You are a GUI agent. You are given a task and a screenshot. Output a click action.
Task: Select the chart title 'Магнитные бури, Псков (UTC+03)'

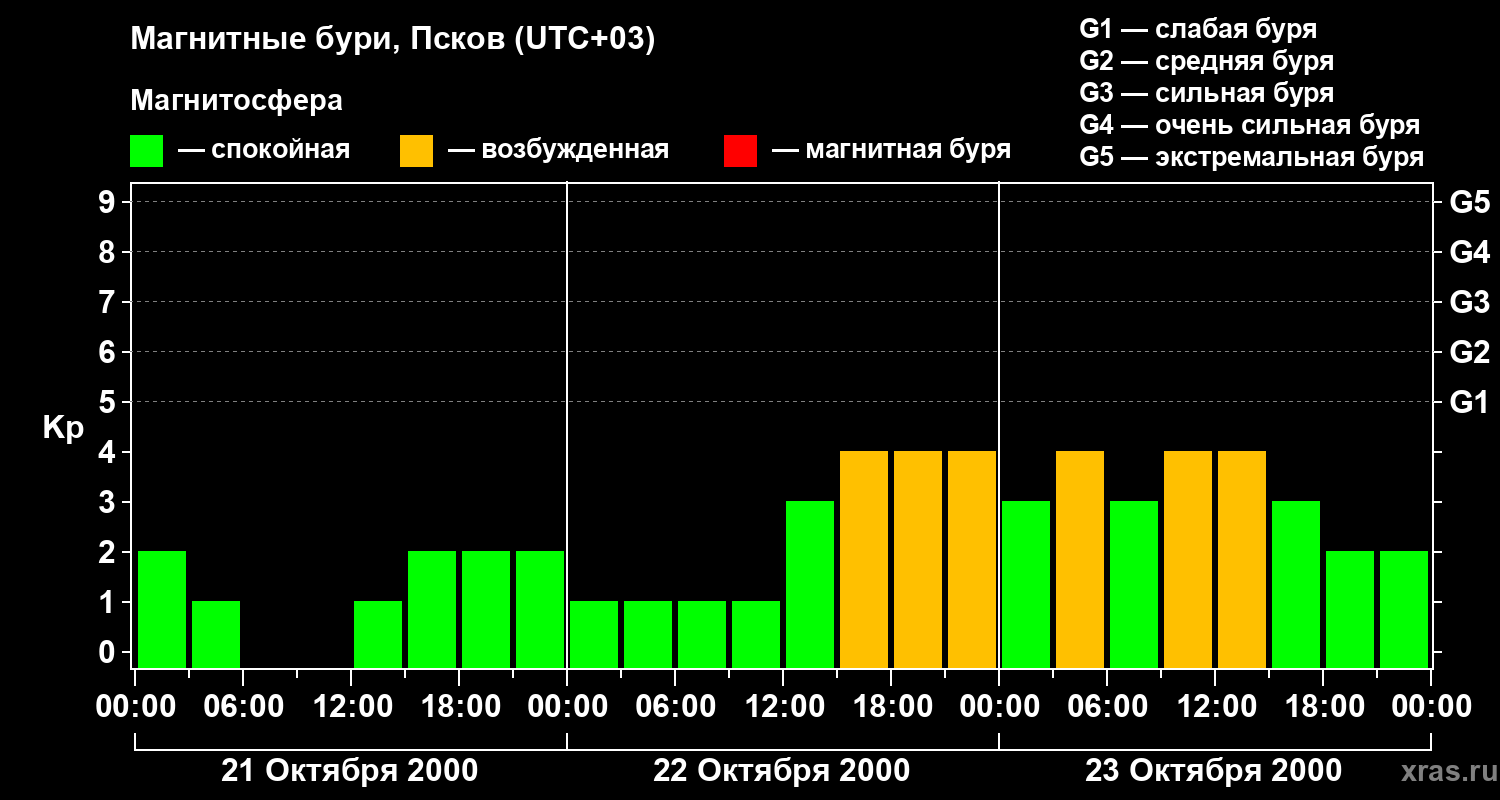393,40
